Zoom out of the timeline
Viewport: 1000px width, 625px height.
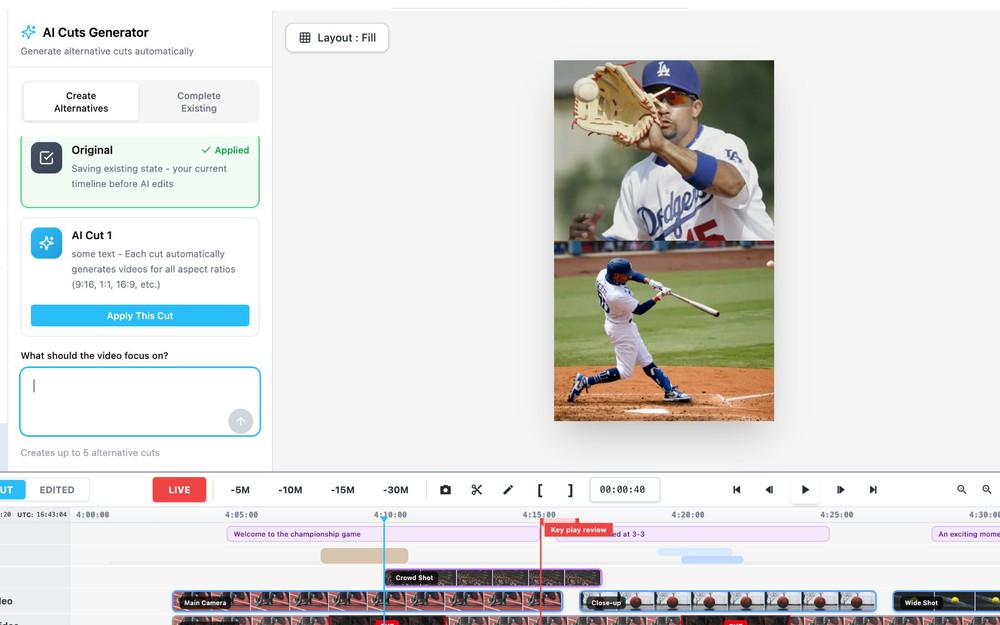click(962, 490)
